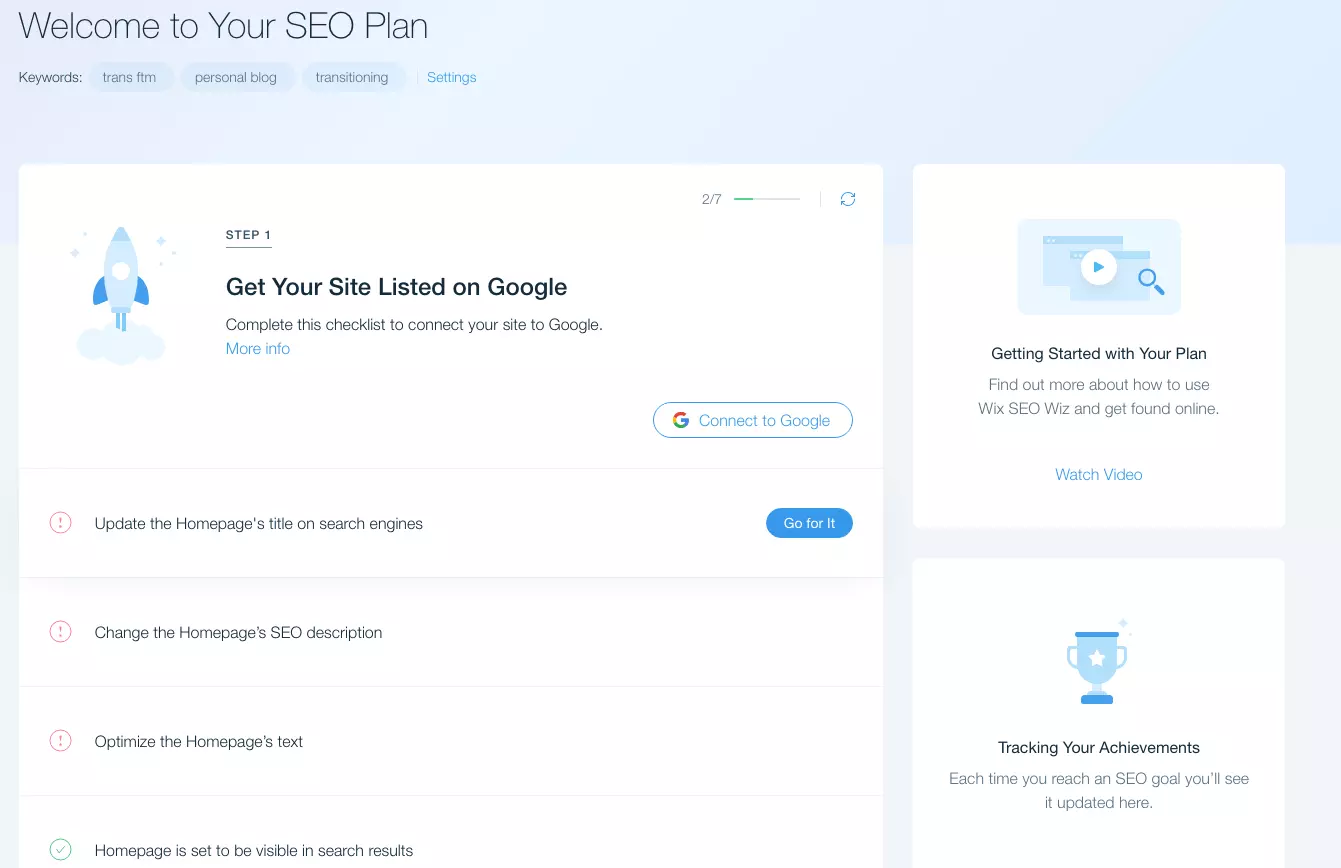Image resolution: width=1341 pixels, height=868 pixels.
Task: Select the 'personal blog' keyword tag
Action: click(x=236, y=77)
